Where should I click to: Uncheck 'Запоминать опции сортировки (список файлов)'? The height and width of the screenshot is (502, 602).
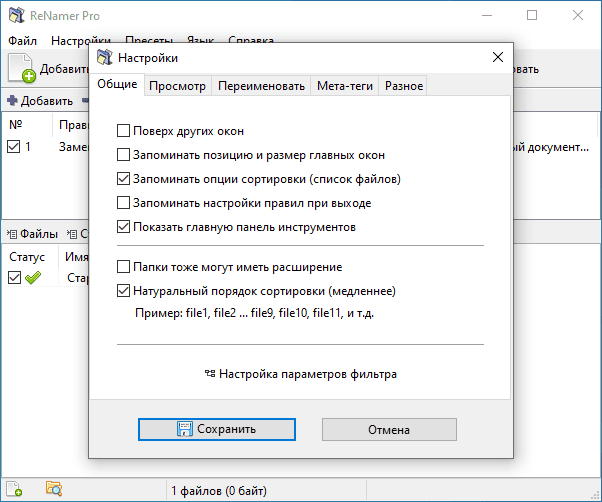pyautogui.click(x=123, y=179)
